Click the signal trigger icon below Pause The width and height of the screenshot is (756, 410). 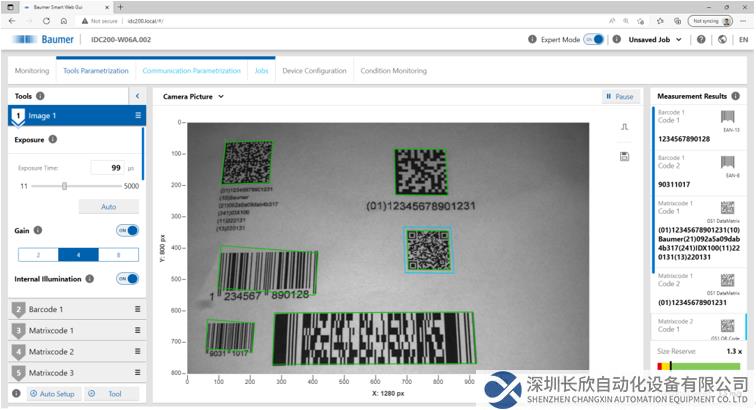pyautogui.click(x=624, y=127)
